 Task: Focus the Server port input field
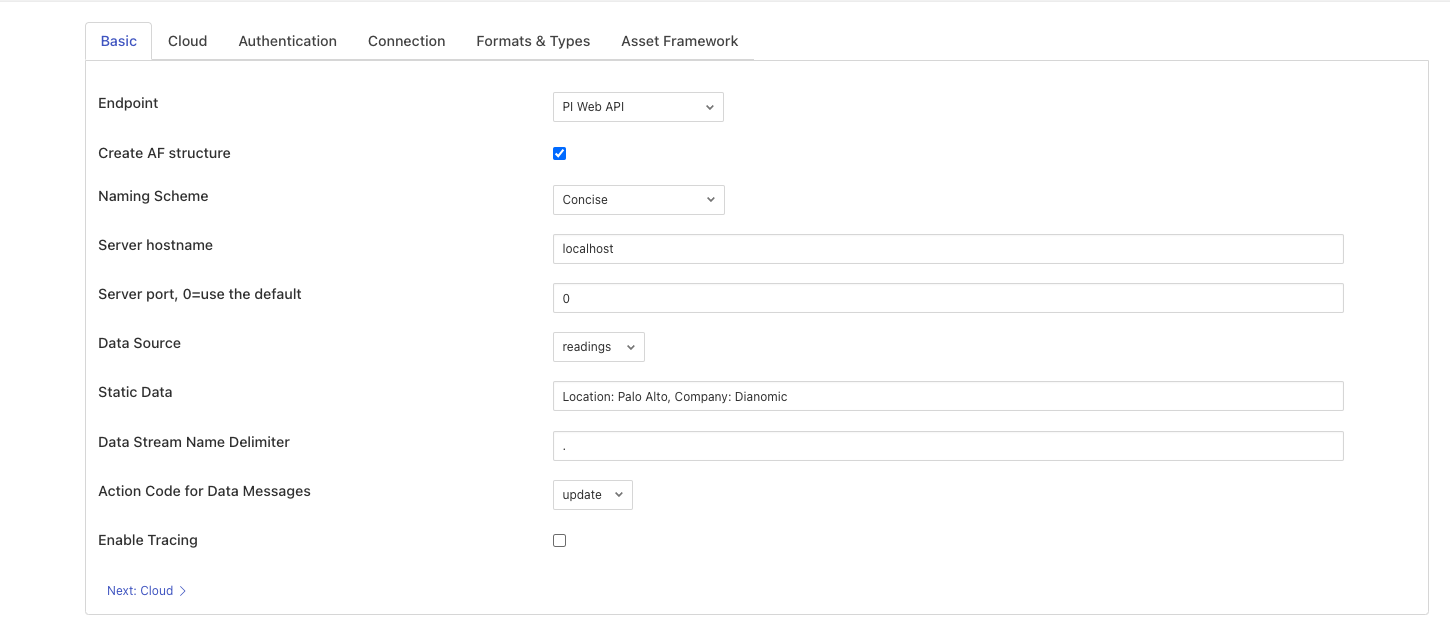[947, 298]
